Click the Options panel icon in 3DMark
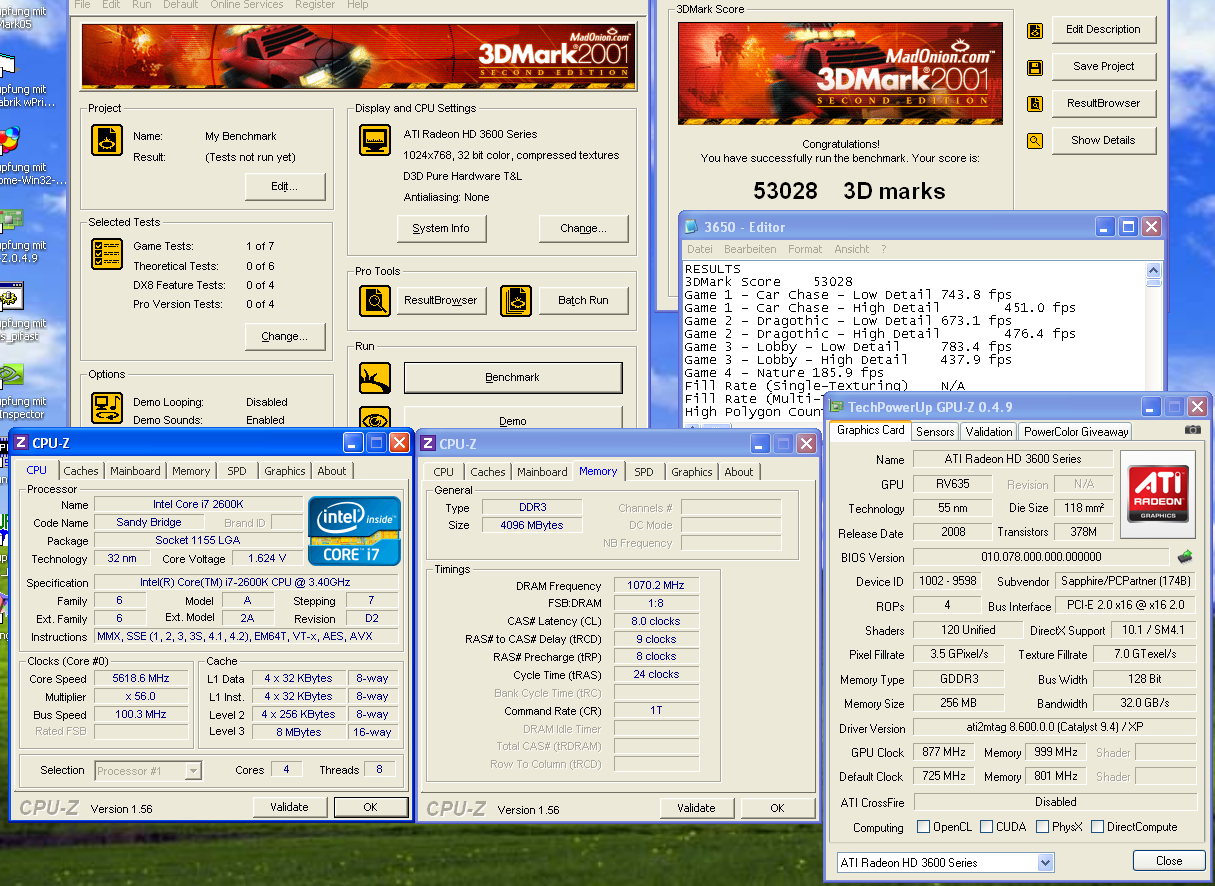 (107, 408)
